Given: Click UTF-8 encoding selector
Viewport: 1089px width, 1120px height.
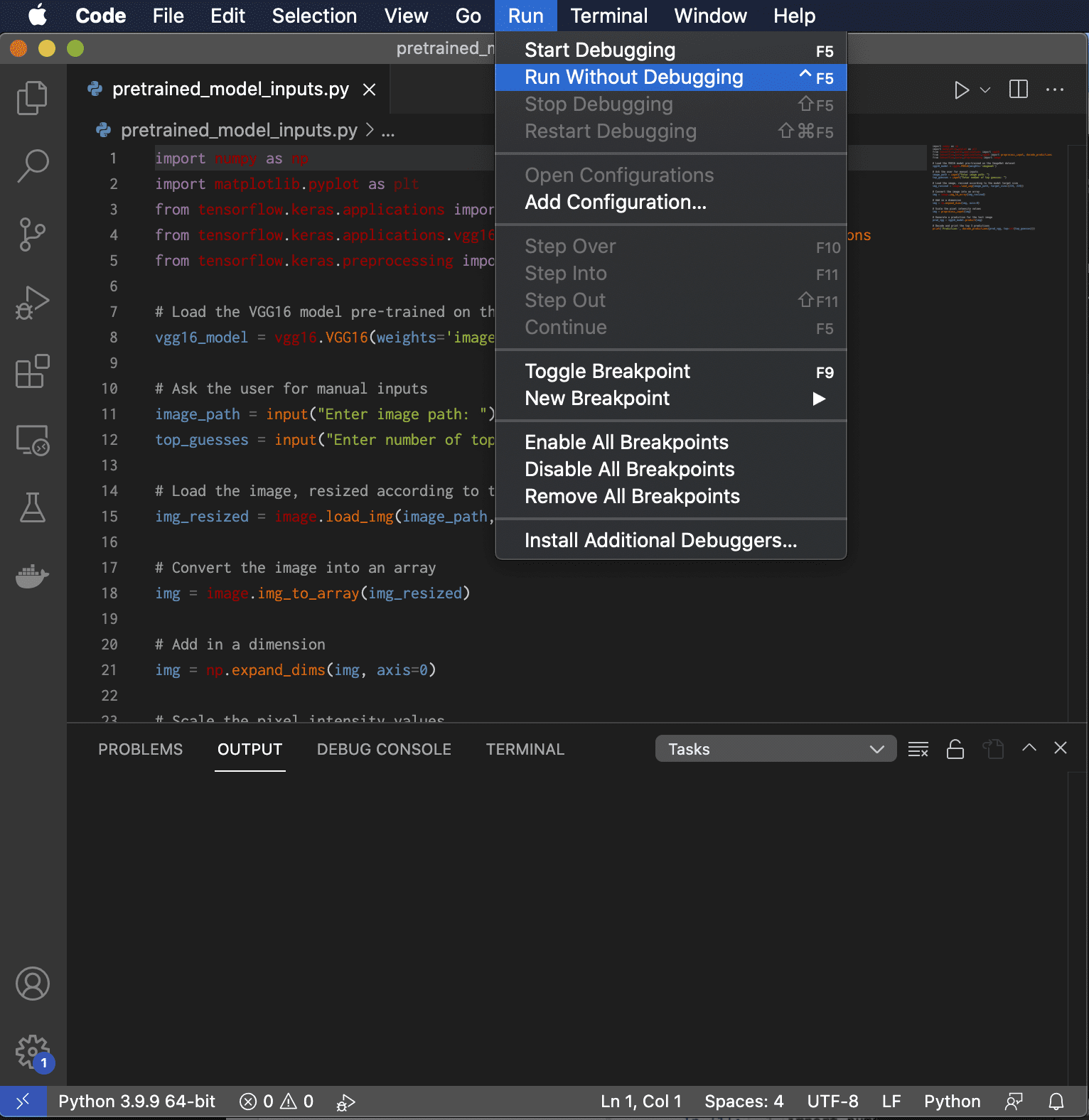Looking at the screenshot, I should [832, 1102].
